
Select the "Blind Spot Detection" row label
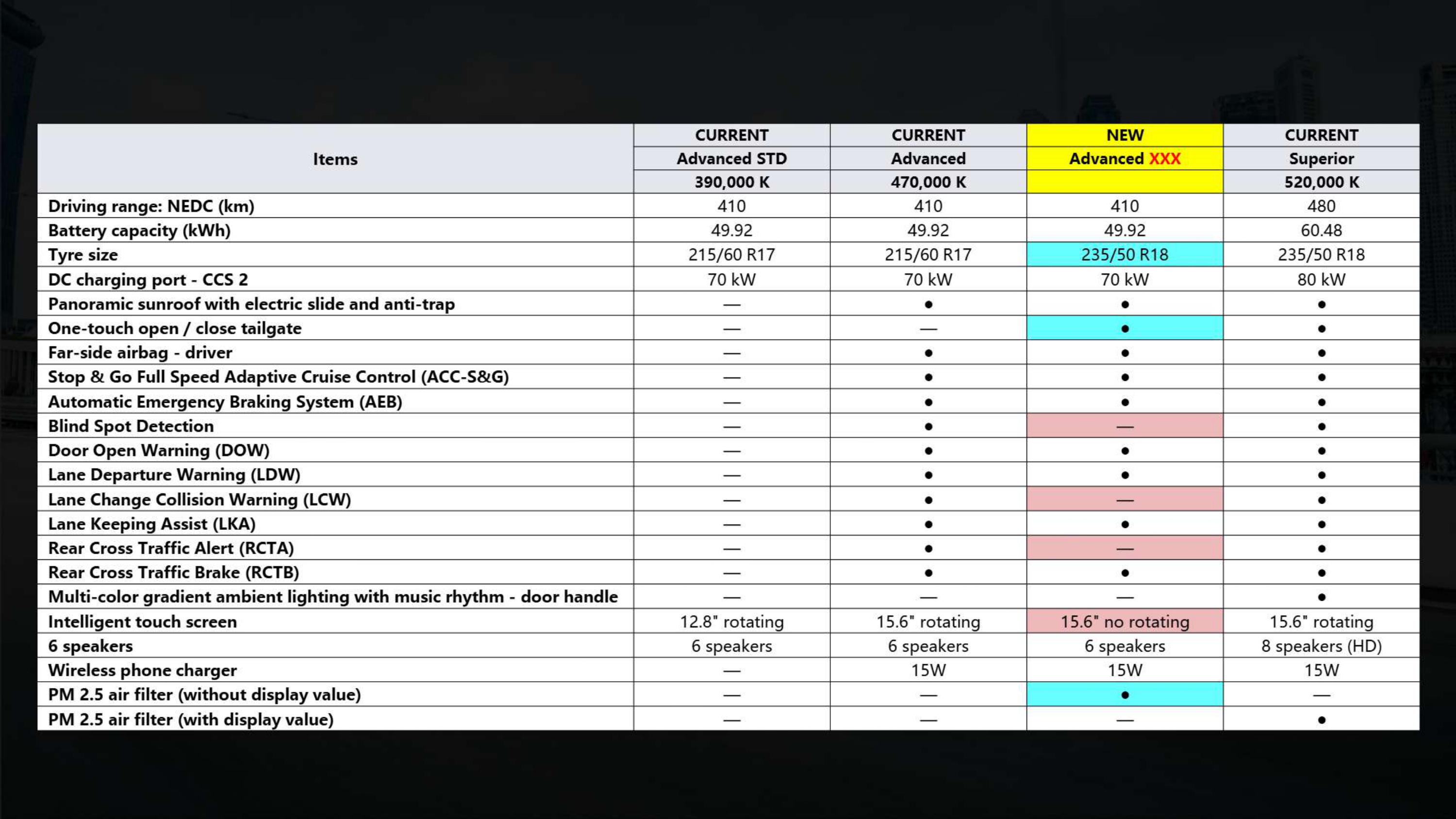pos(131,426)
